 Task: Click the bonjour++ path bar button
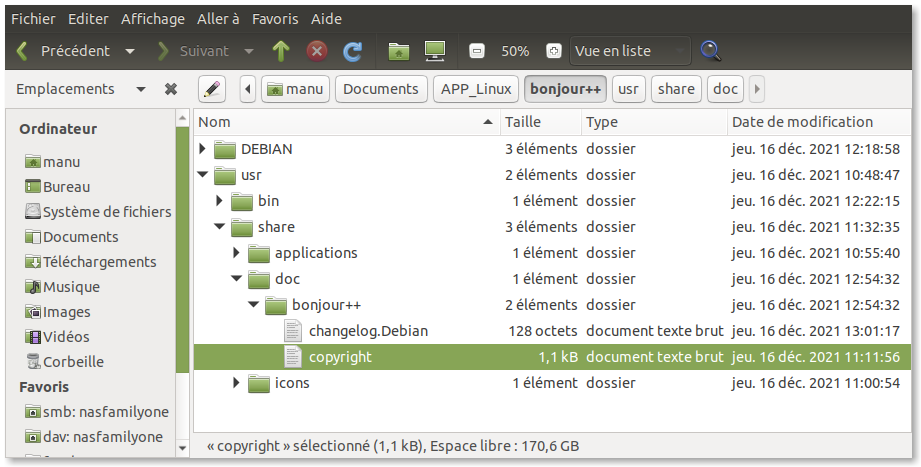[x=566, y=89]
